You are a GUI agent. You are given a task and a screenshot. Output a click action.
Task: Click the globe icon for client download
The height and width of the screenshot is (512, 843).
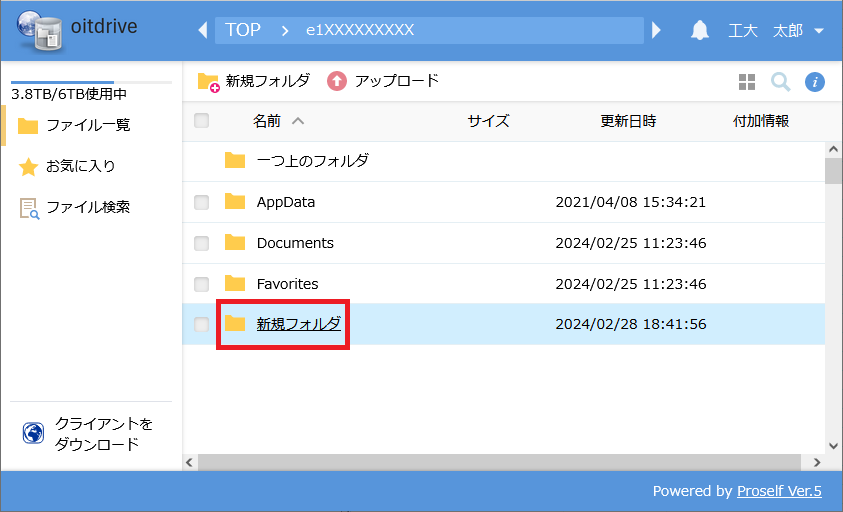tap(33, 434)
